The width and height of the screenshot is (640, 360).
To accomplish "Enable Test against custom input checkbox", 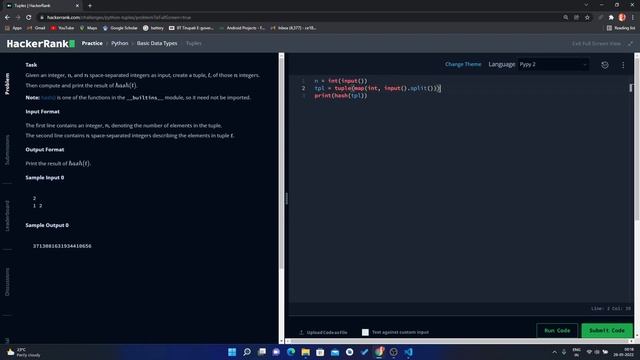I will tap(365, 332).
